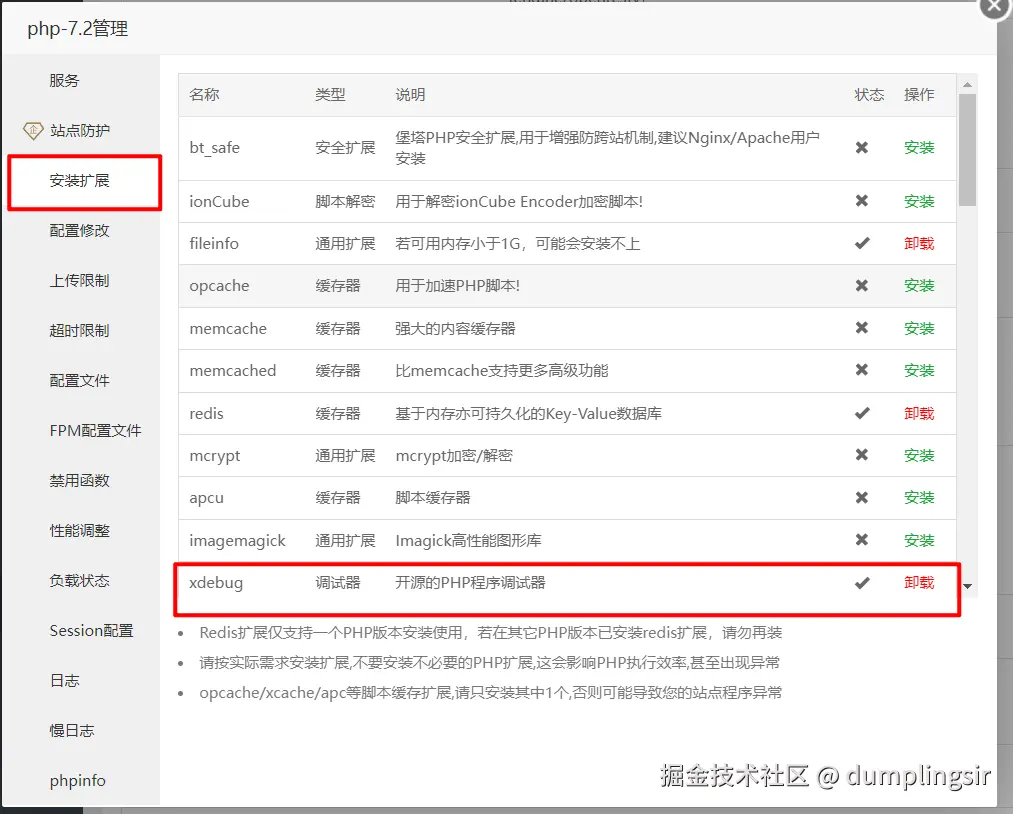Install the apcu extension
The height and width of the screenshot is (814, 1013).
tap(919, 498)
